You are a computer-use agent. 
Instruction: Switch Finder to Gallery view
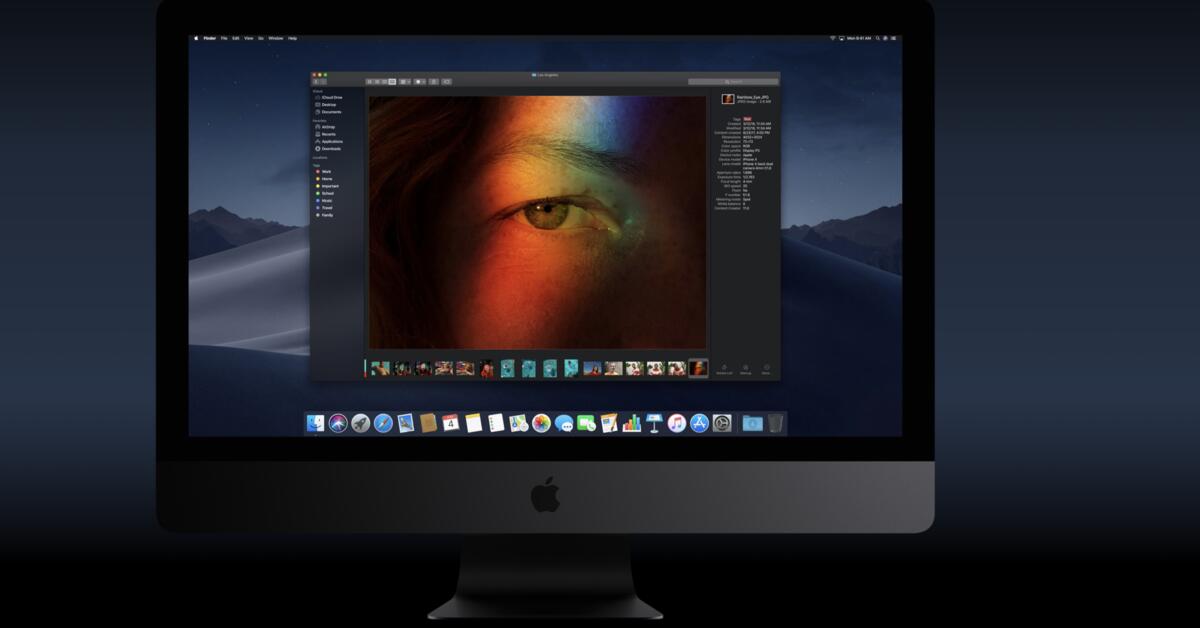(392, 80)
